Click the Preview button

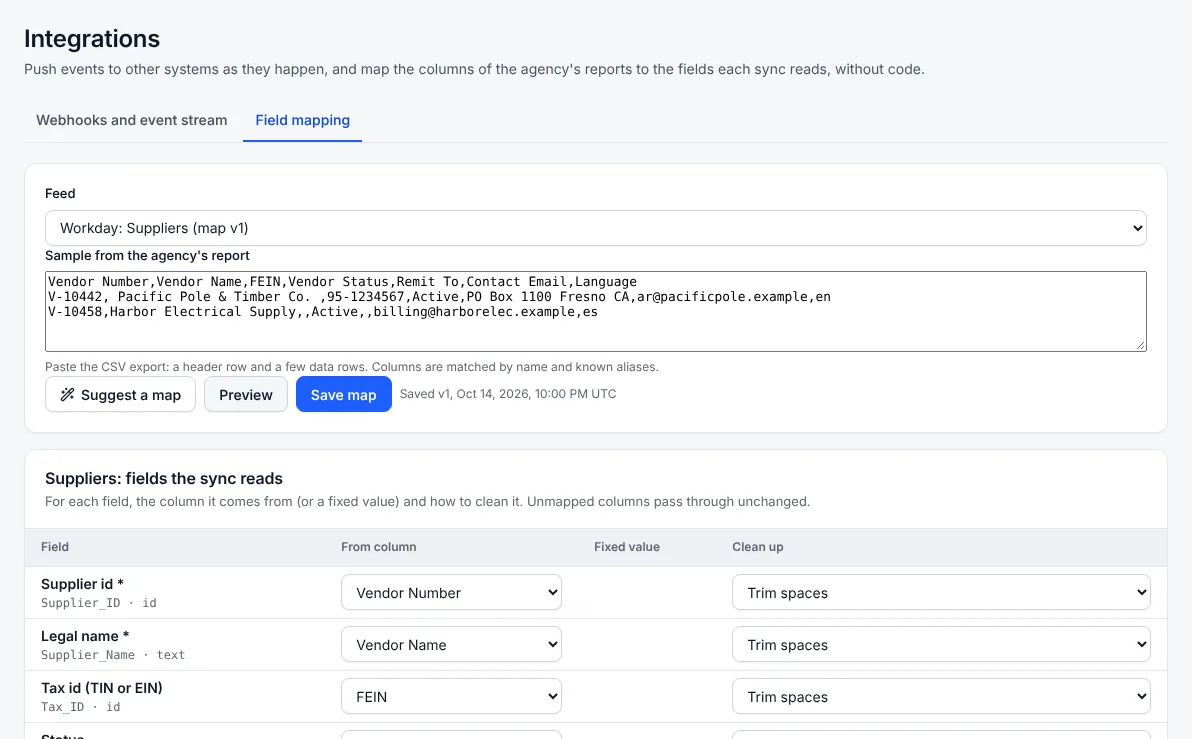pos(246,395)
